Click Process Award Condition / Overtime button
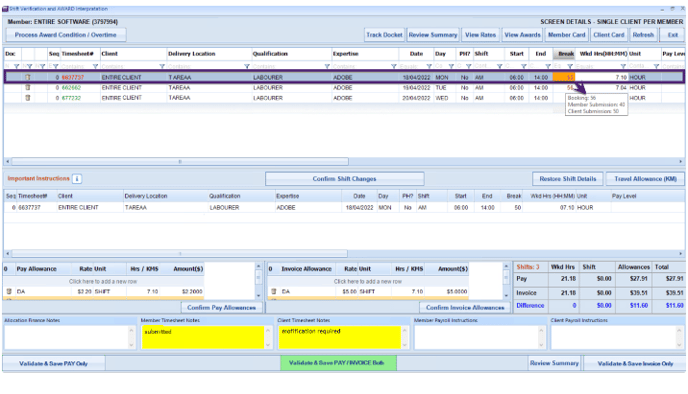This screenshot has height=394, width=688. pyautogui.click(x=66, y=35)
